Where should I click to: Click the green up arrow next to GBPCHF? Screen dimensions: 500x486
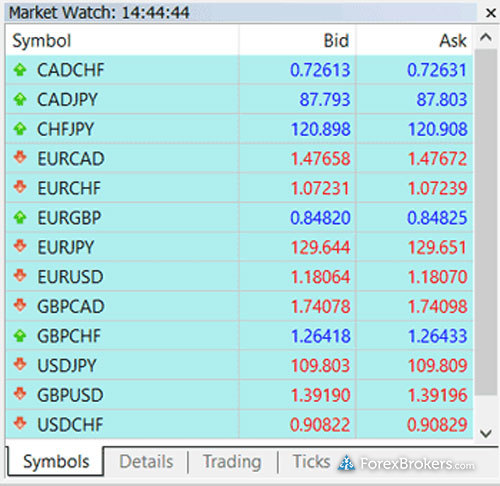coord(20,336)
